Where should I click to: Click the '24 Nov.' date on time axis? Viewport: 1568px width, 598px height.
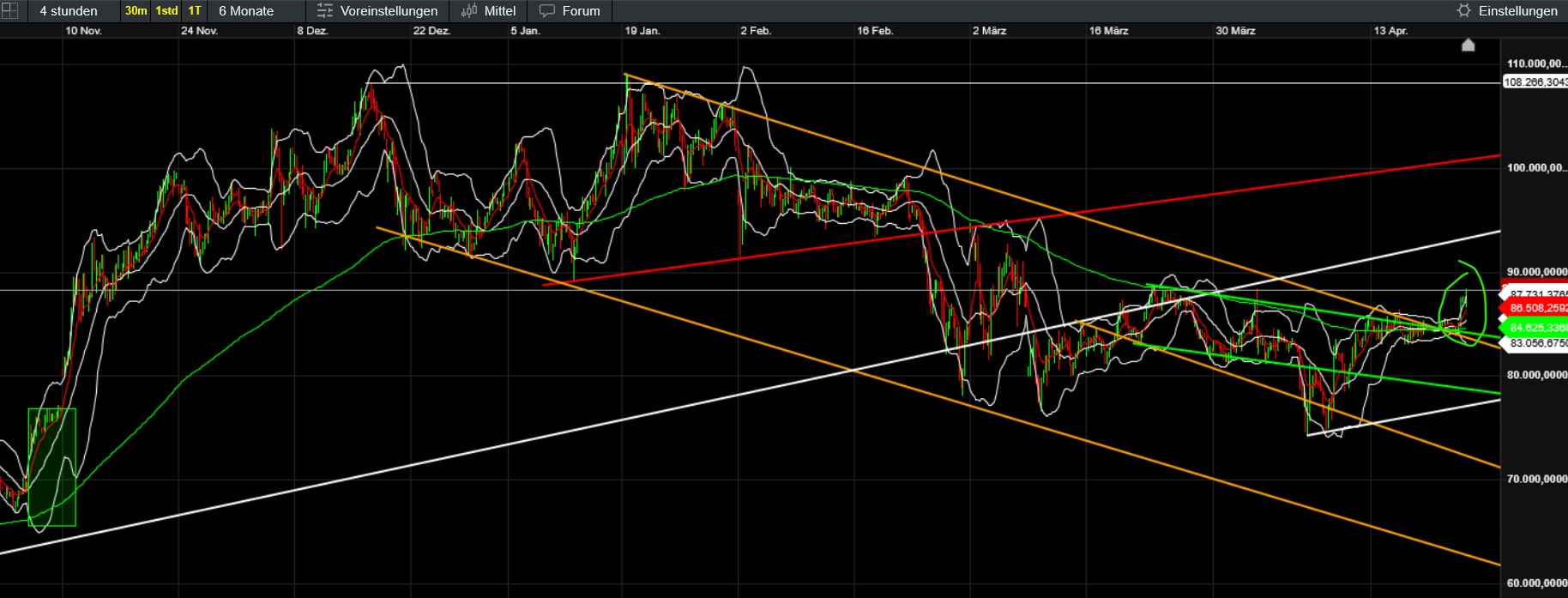199,31
